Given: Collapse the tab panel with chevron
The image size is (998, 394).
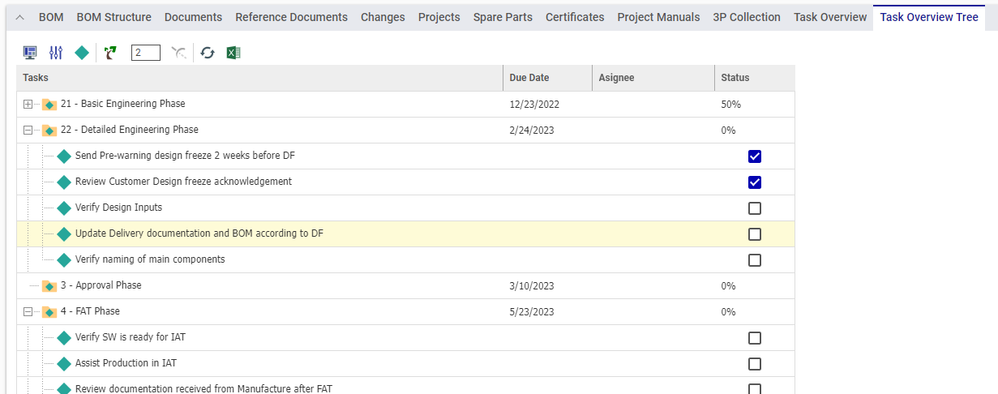Looking at the screenshot, I should click(20, 18).
